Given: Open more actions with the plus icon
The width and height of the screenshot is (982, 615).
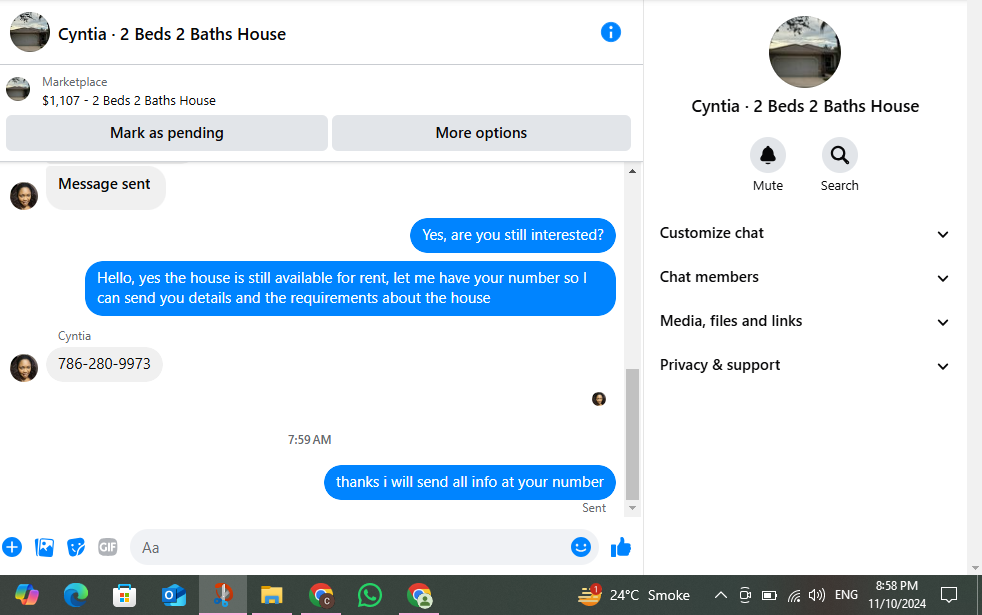Looking at the screenshot, I should coord(12,547).
